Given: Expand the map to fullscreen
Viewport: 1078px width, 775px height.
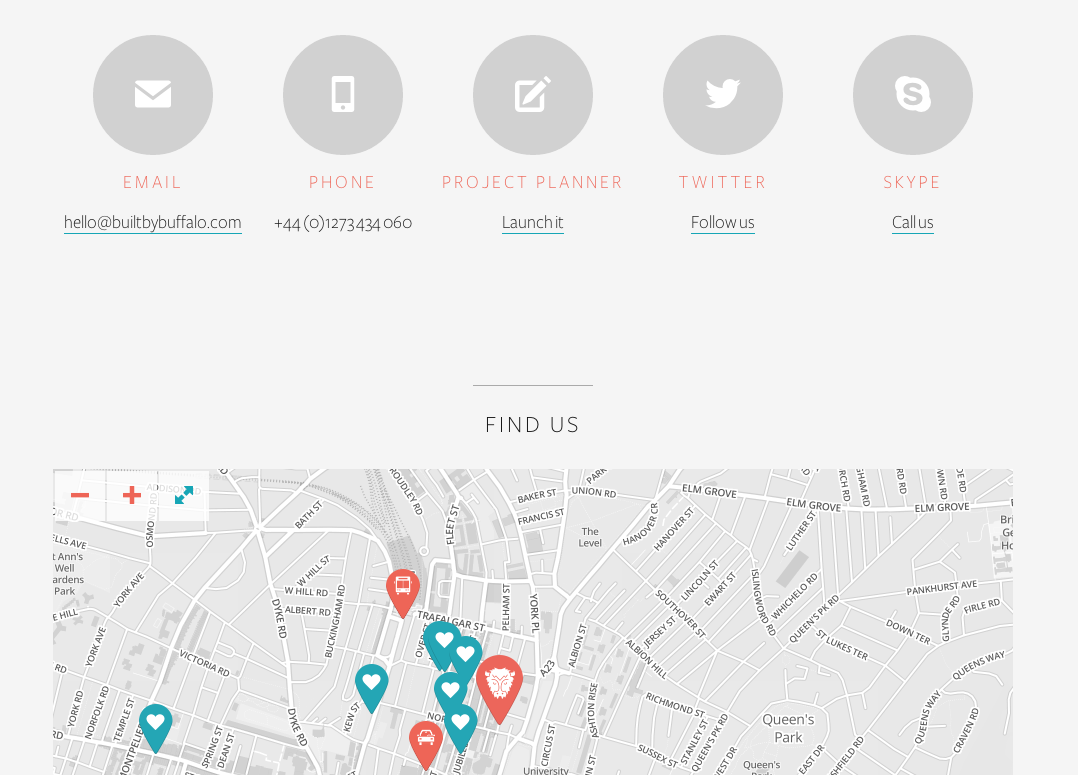Looking at the screenshot, I should [184, 495].
